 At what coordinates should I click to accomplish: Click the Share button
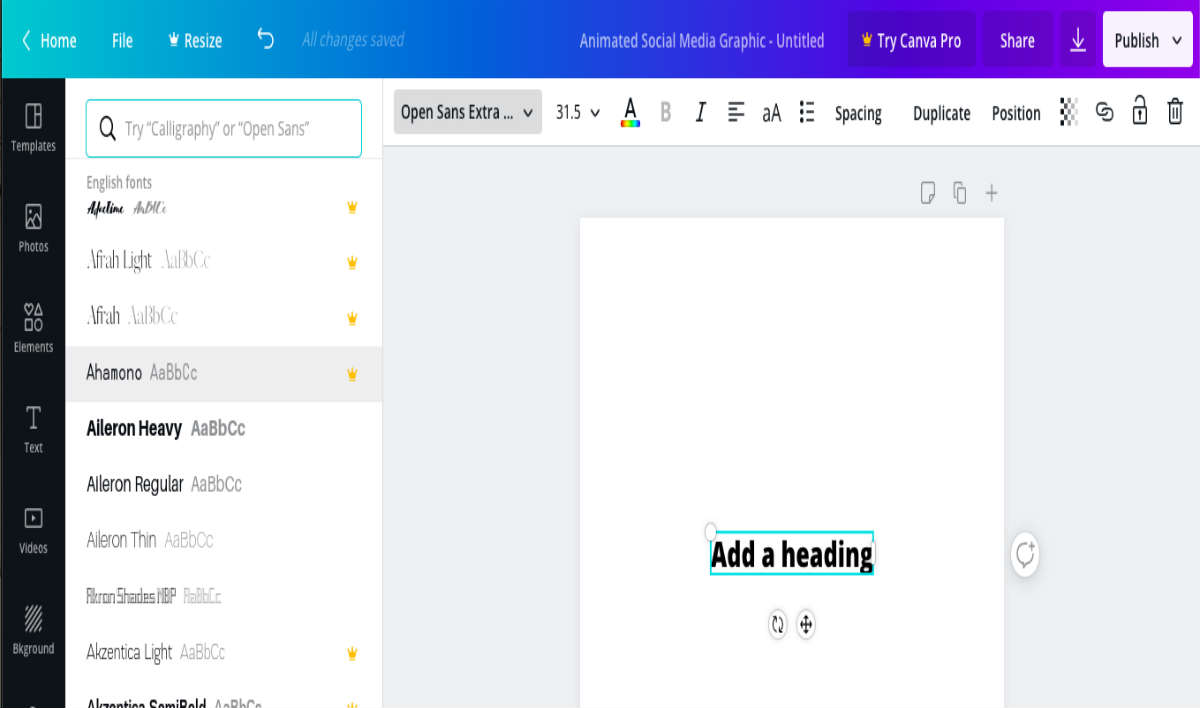click(x=1017, y=40)
